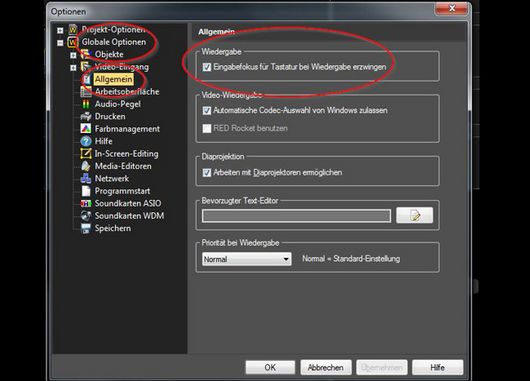The image size is (530, 381).
Task: Click the Projekt-Optionen W icon
Action: tap(73, 30)
